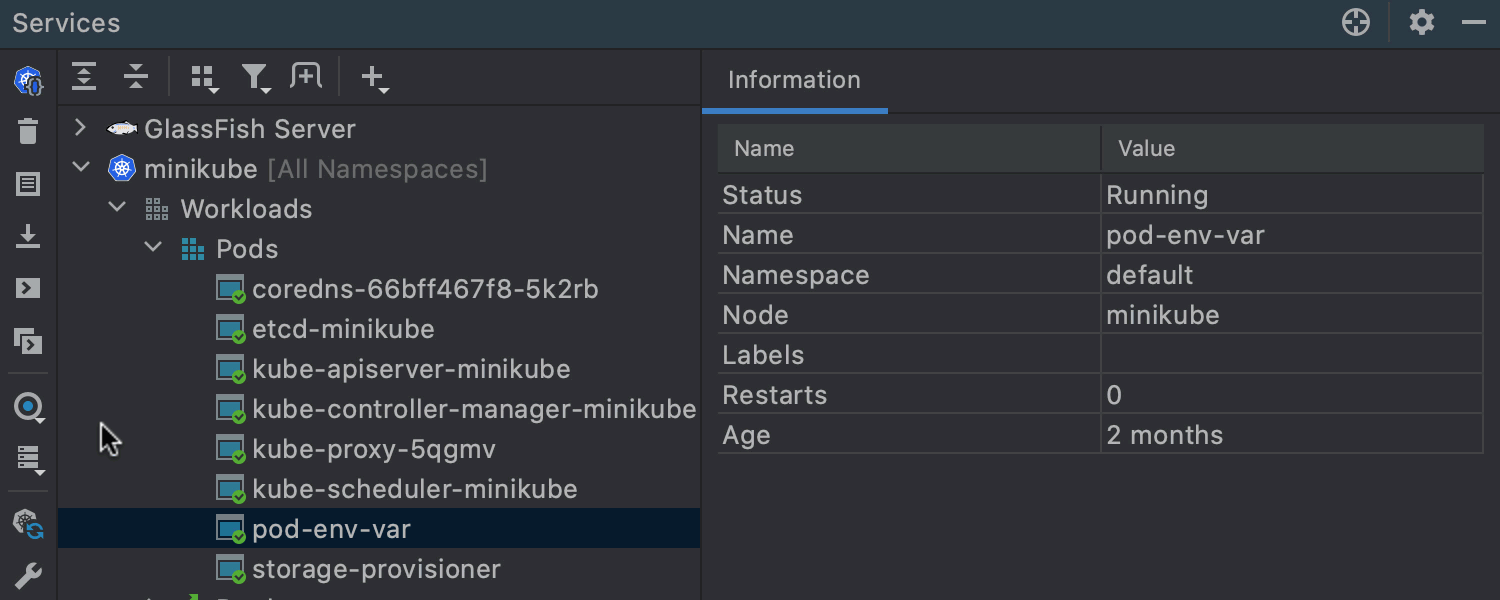Click the trash delete resource icon
This screenshot has height=600, width=1500.
pyautogui.click(x=28, y=131)
